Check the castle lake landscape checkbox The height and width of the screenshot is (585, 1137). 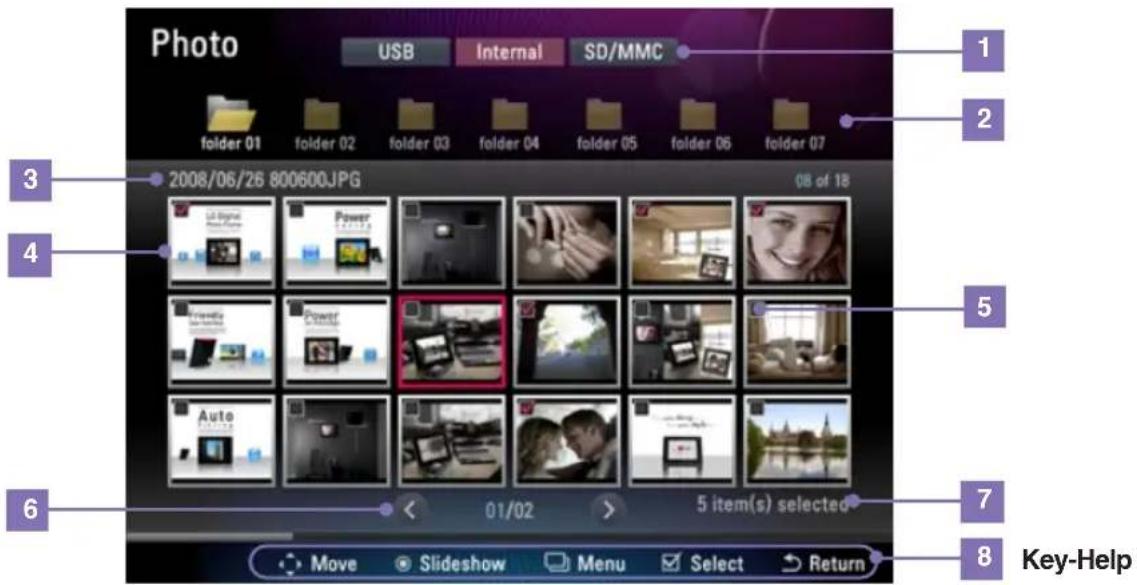pos(757,408)
